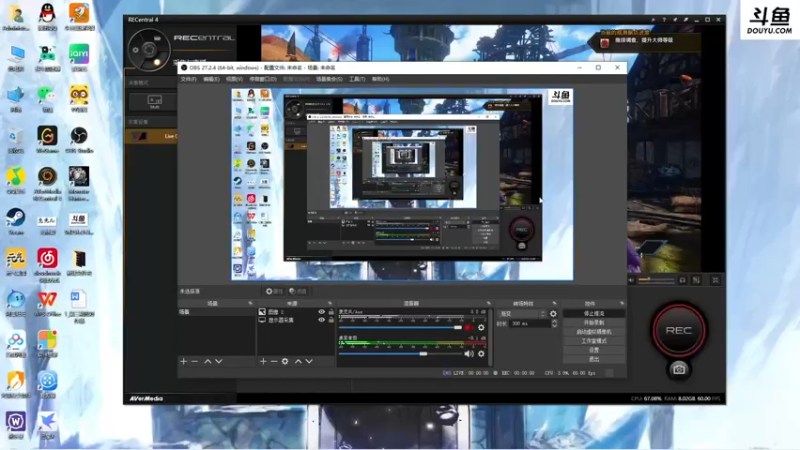Move source up in Sources panel

point(298,361)
